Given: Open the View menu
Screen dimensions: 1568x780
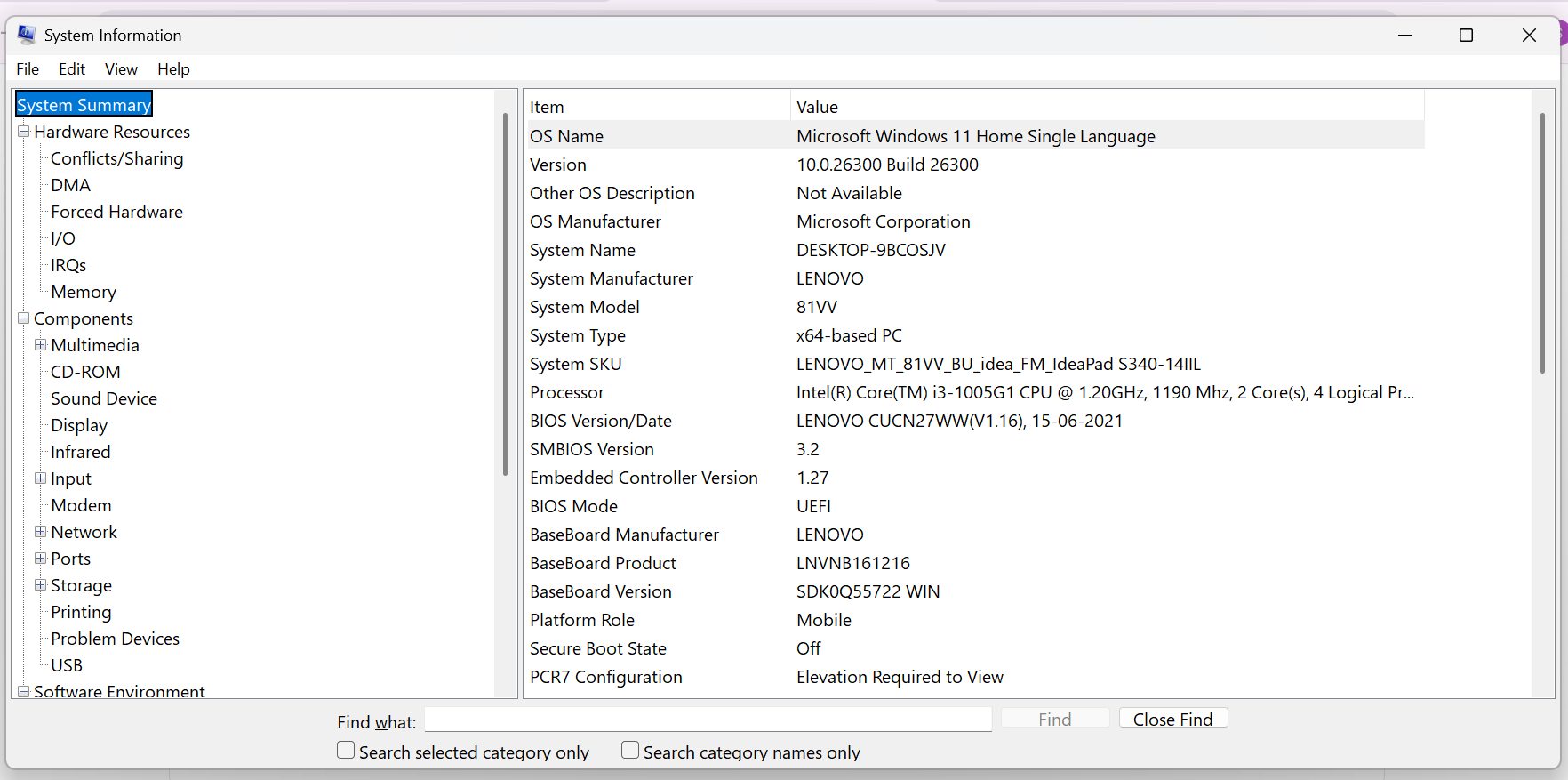Looking at the screenshot, I should pos(121,69).
